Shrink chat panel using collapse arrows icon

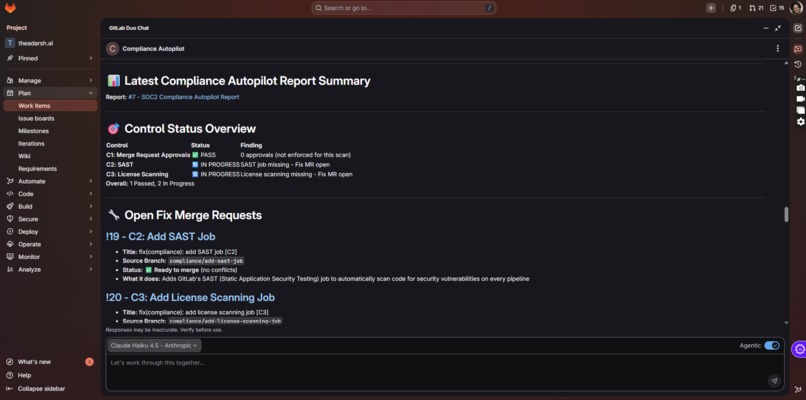[x=778, y=28]
